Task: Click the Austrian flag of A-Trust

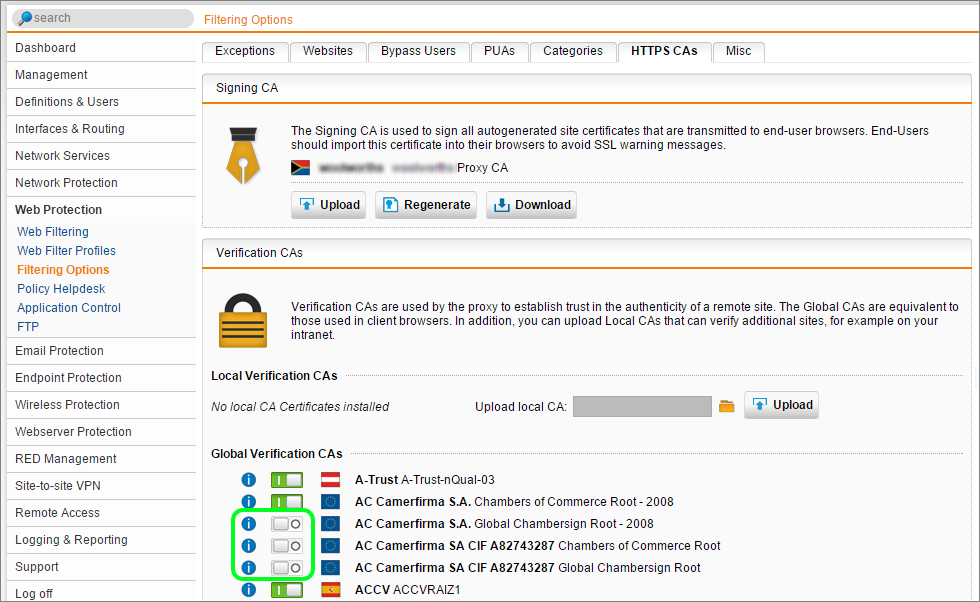Action: click(331, 479)
